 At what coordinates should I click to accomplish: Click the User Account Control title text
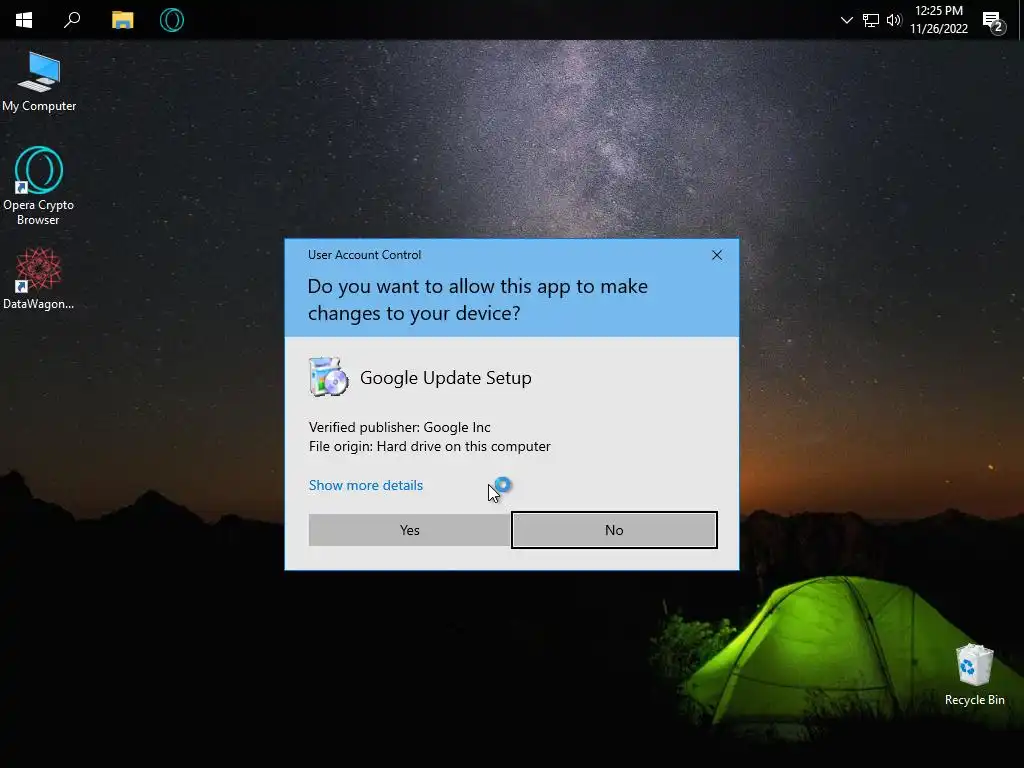pos(364,255)
